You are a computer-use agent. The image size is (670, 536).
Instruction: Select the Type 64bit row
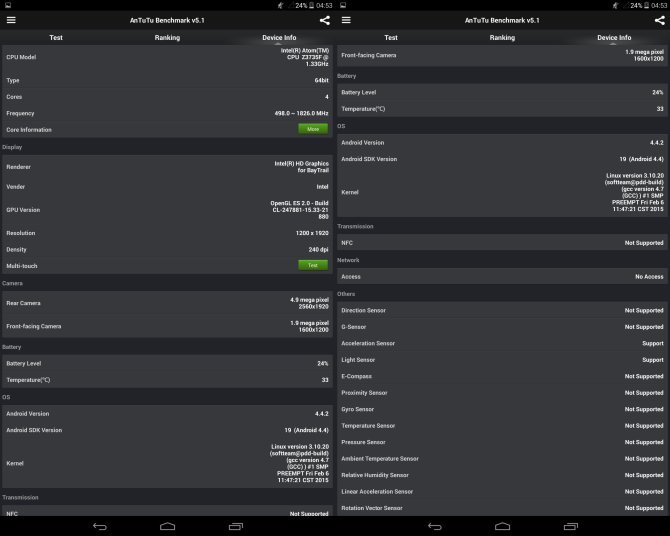pos(168,80)
